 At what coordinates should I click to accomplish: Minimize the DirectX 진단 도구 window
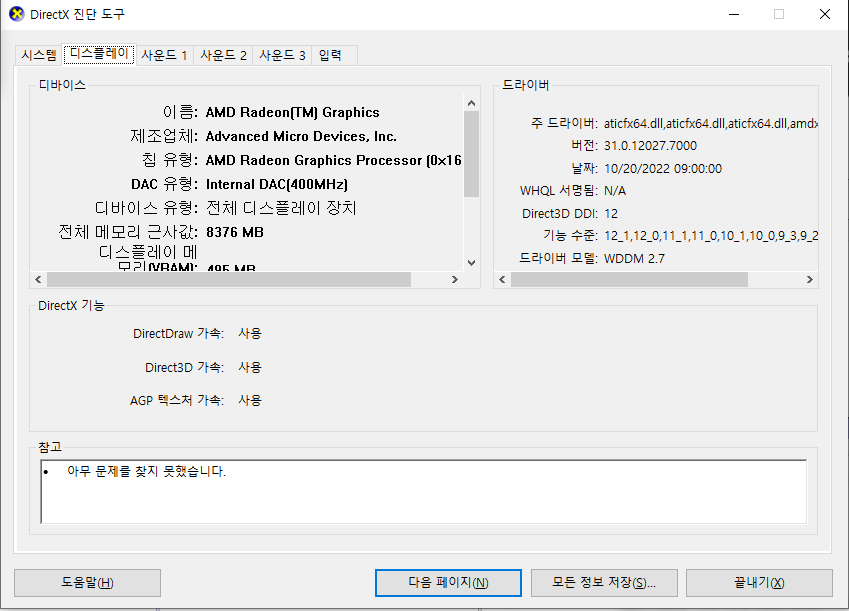coord(734,14)
